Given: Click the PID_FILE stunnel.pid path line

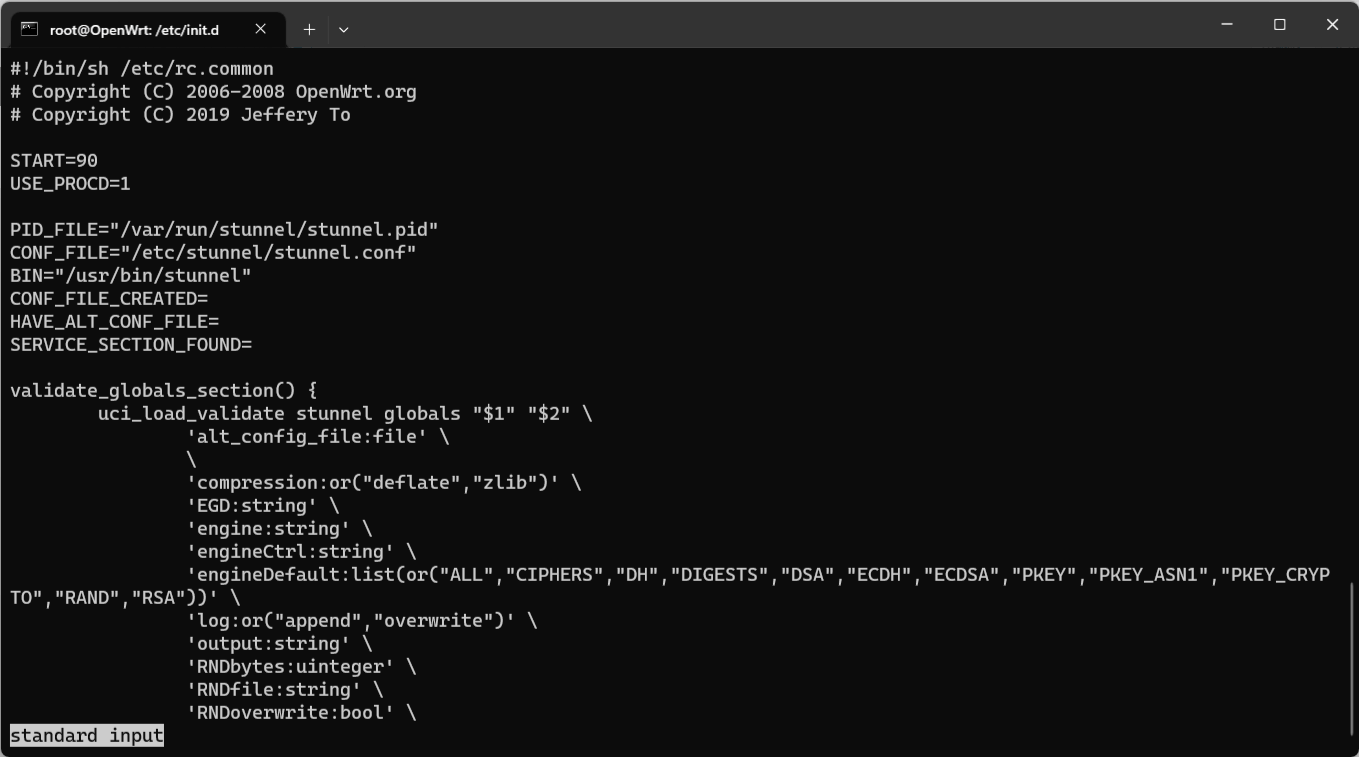Looking at the screenshot, I should click(x=224, y=230).
